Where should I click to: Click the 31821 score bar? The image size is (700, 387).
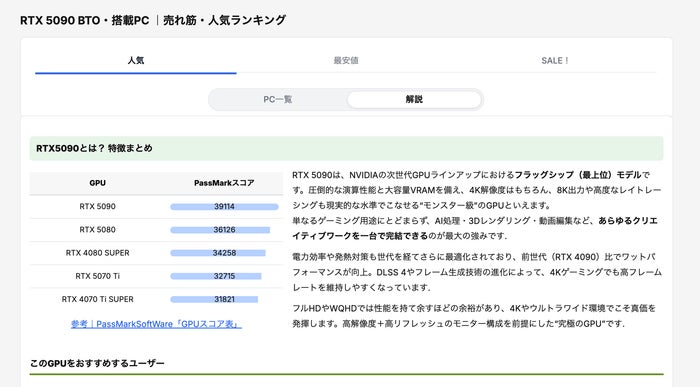[x=214, y=300]
